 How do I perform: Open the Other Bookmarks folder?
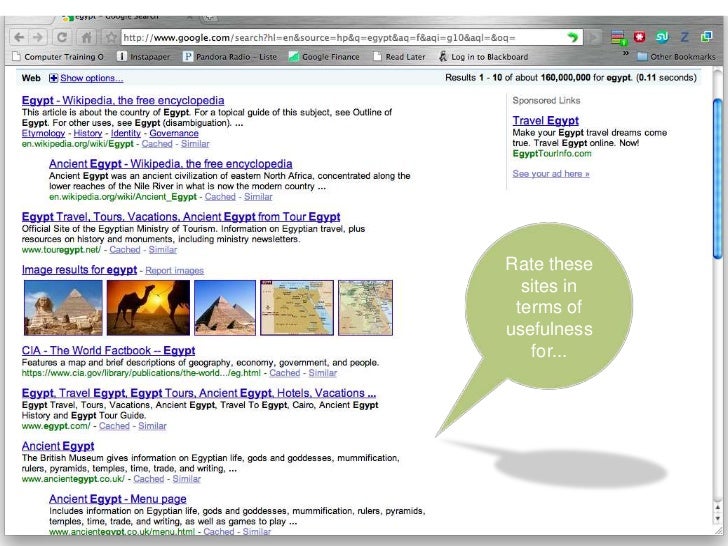pos(677,57)
